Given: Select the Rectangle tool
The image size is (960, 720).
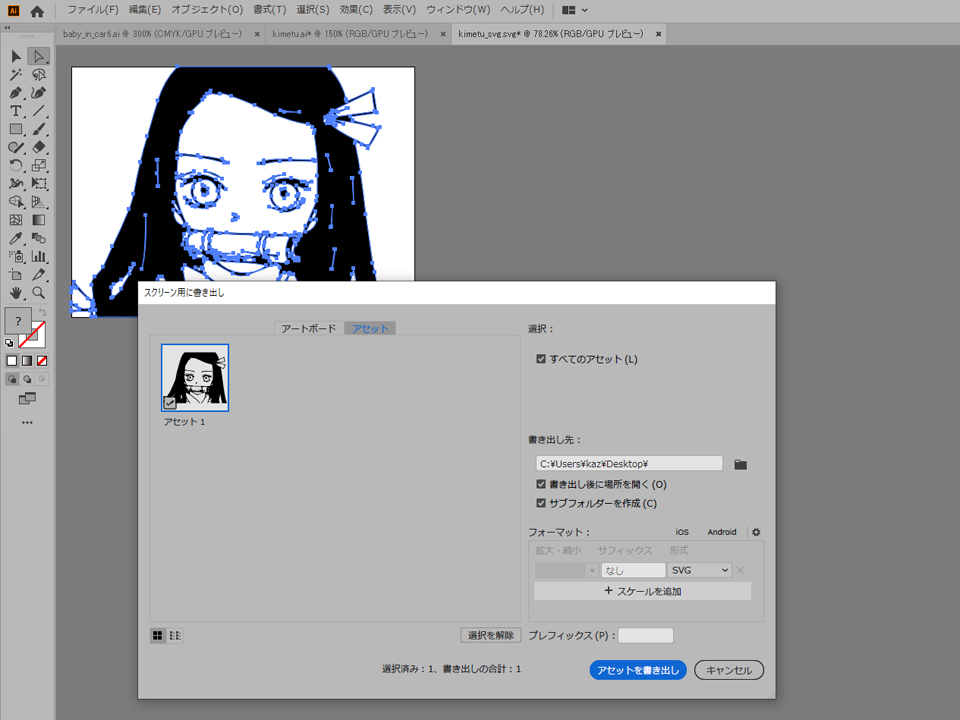Looking at the screenshot, I should (16, 129).
